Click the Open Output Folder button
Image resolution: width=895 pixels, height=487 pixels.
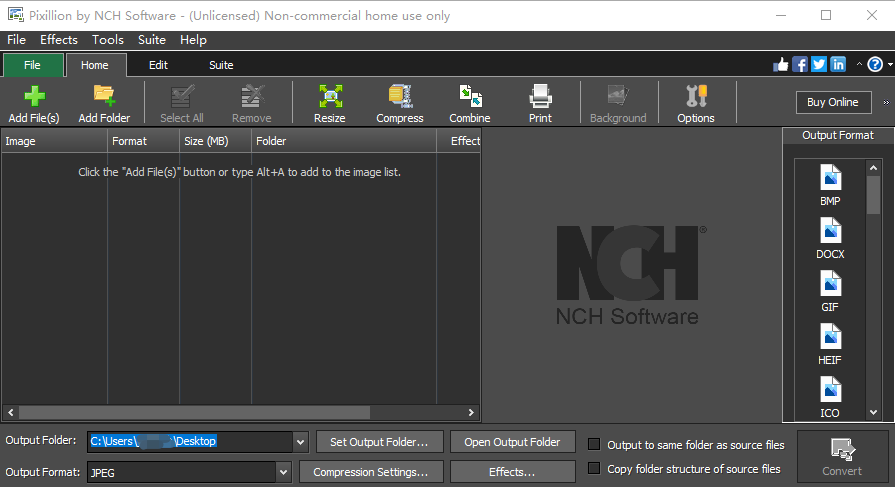[x=513, y=441]
